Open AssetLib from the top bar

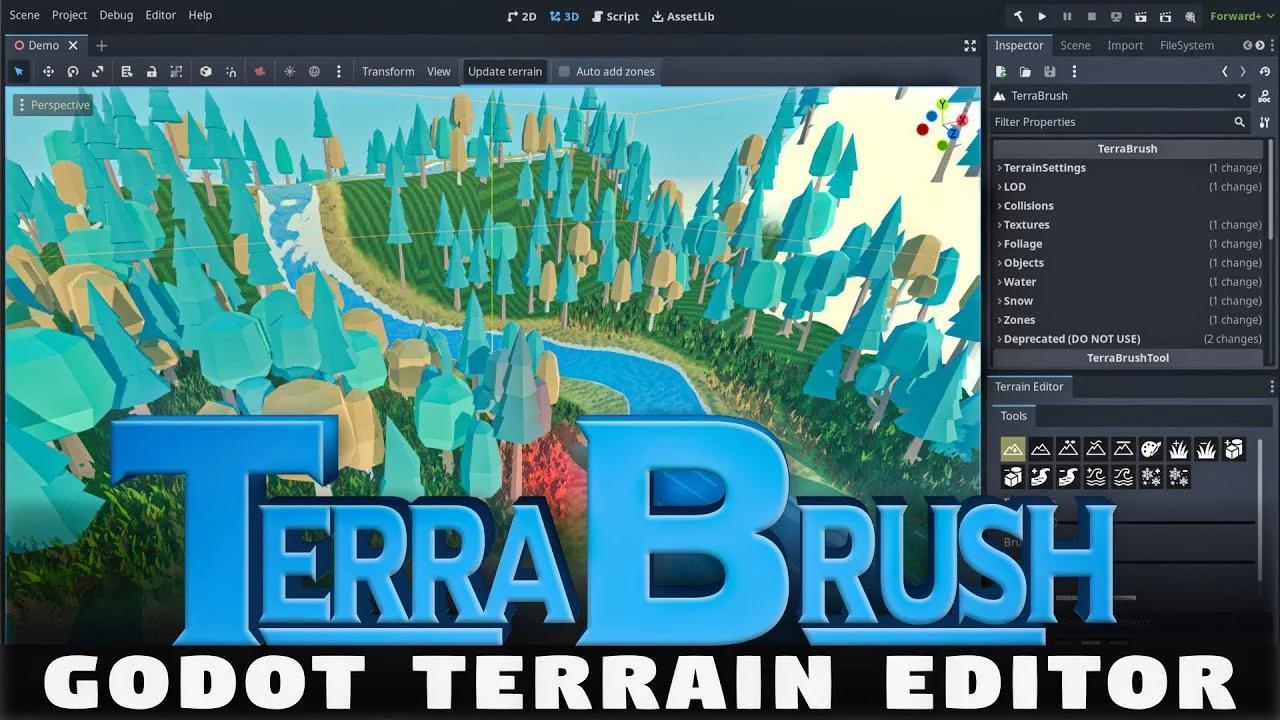[x=683, y=16]
